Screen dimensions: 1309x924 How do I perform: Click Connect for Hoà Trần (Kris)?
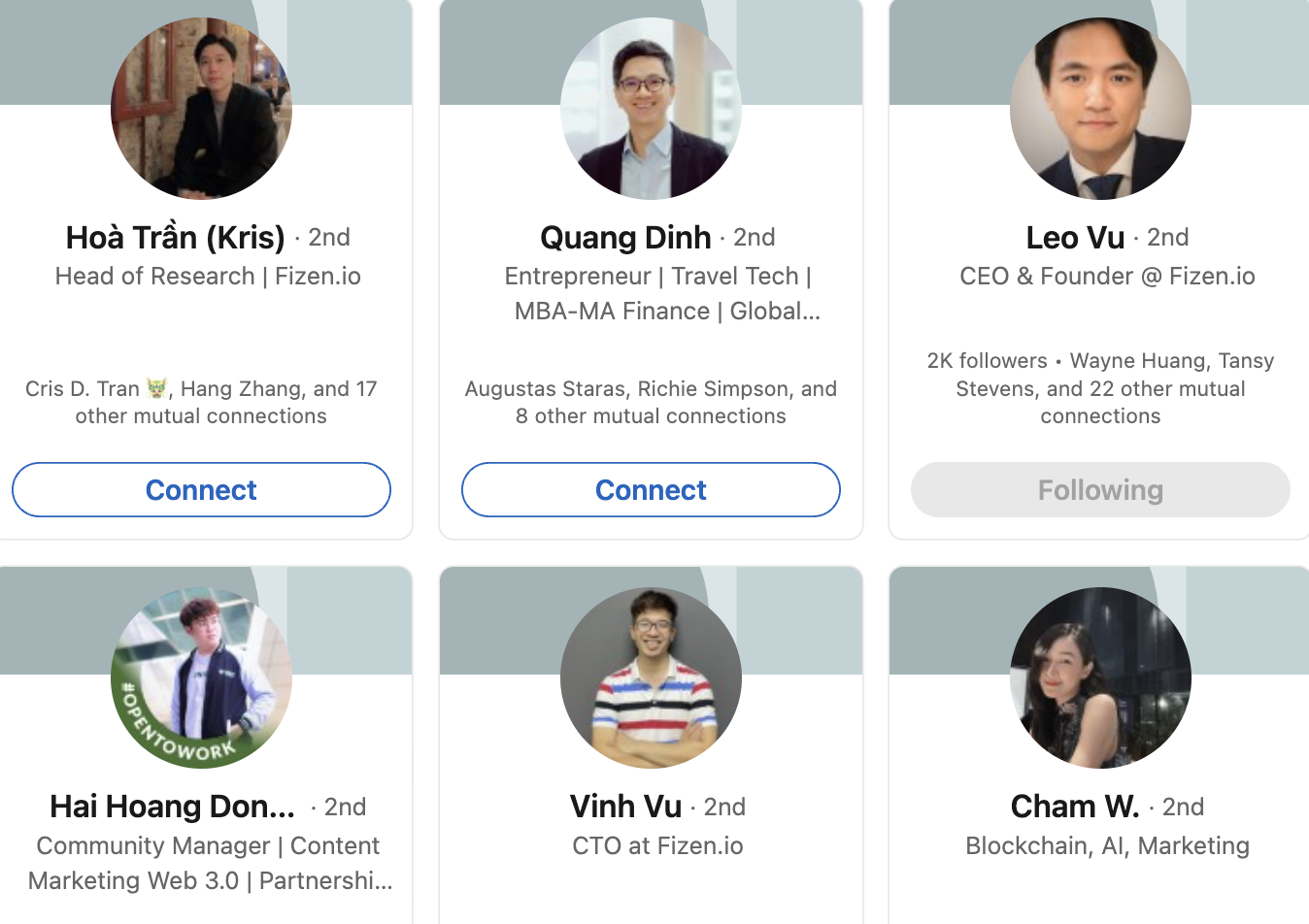coord(201,489)
